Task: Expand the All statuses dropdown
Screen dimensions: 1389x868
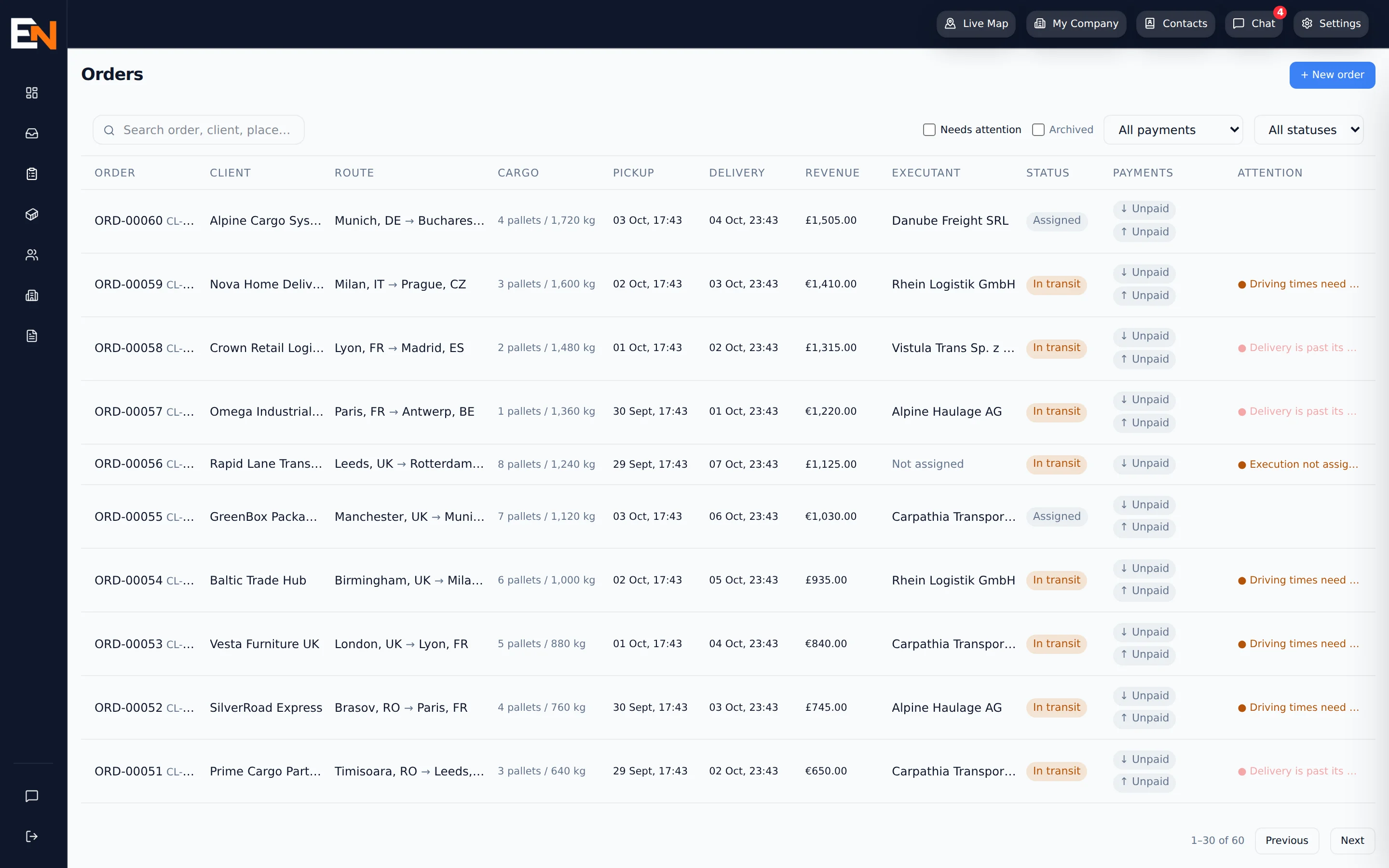Action: 1308,130
